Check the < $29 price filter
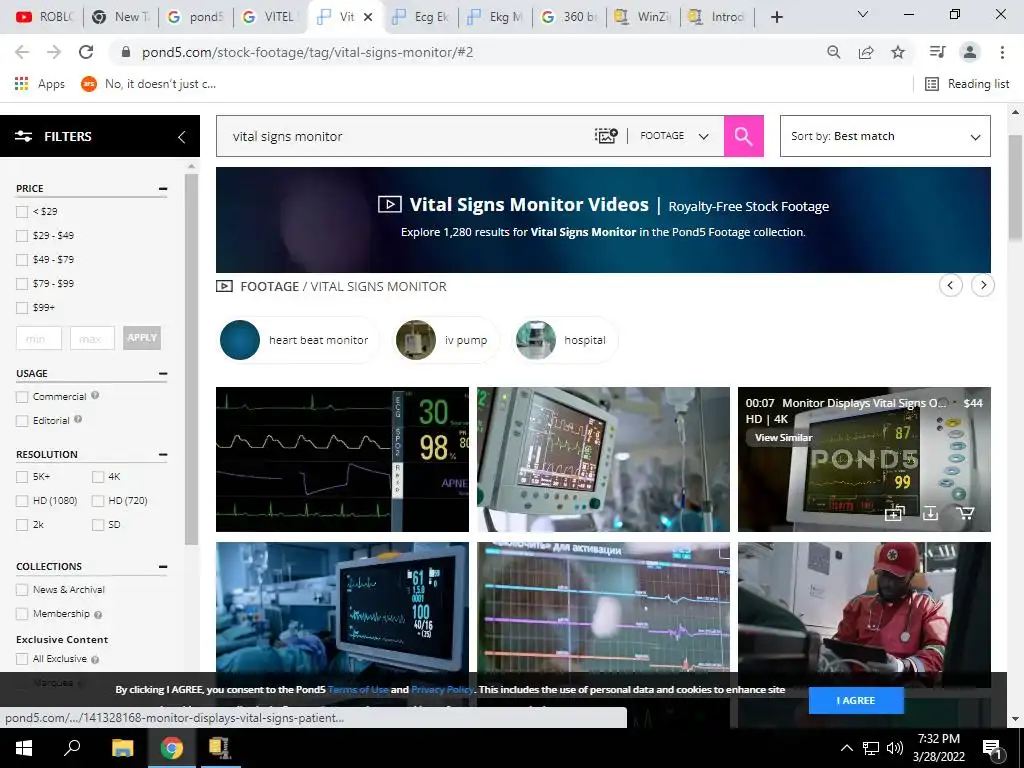 click(22, 212)
